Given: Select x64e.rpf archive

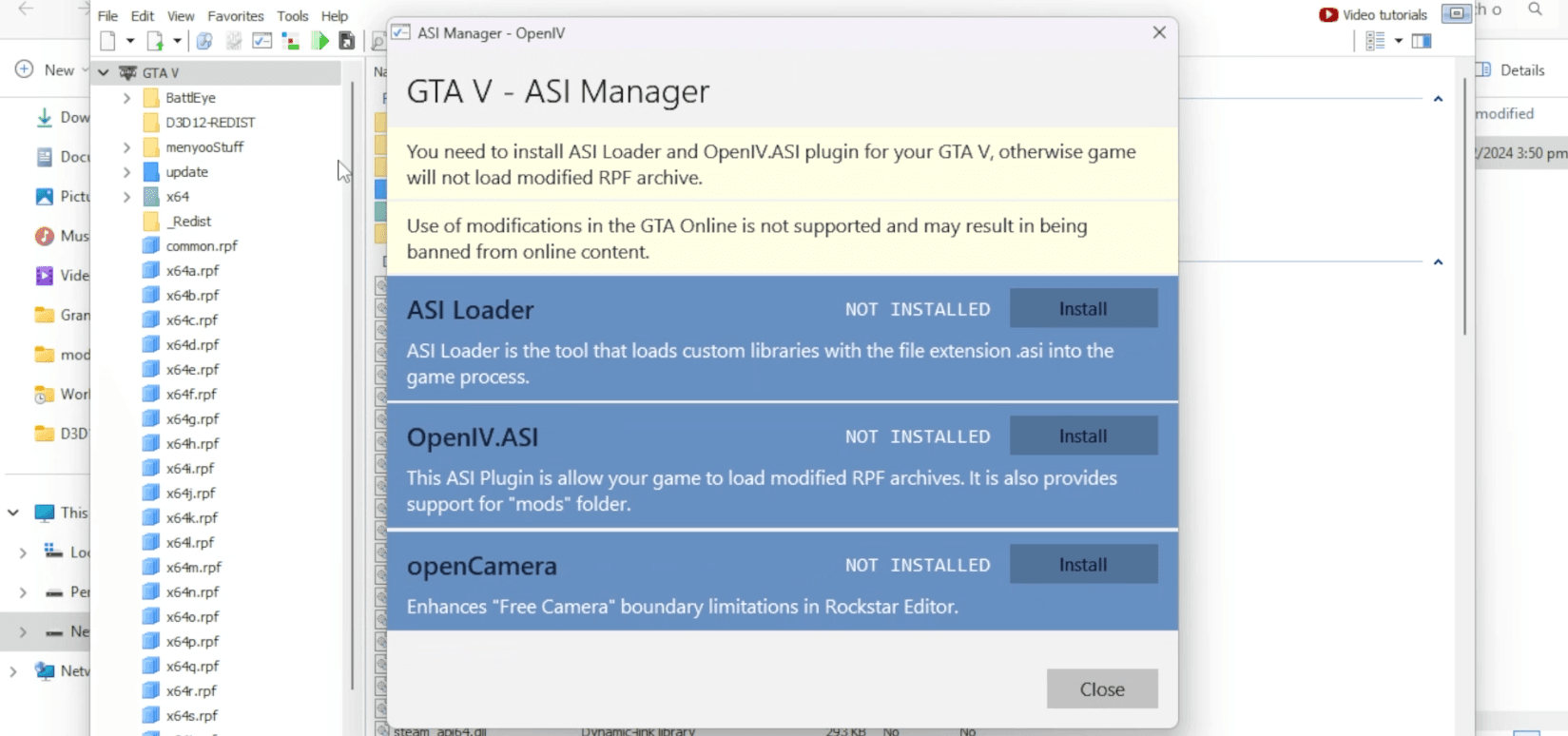Looking at the screenshot, I should click(x=192, y=370).
